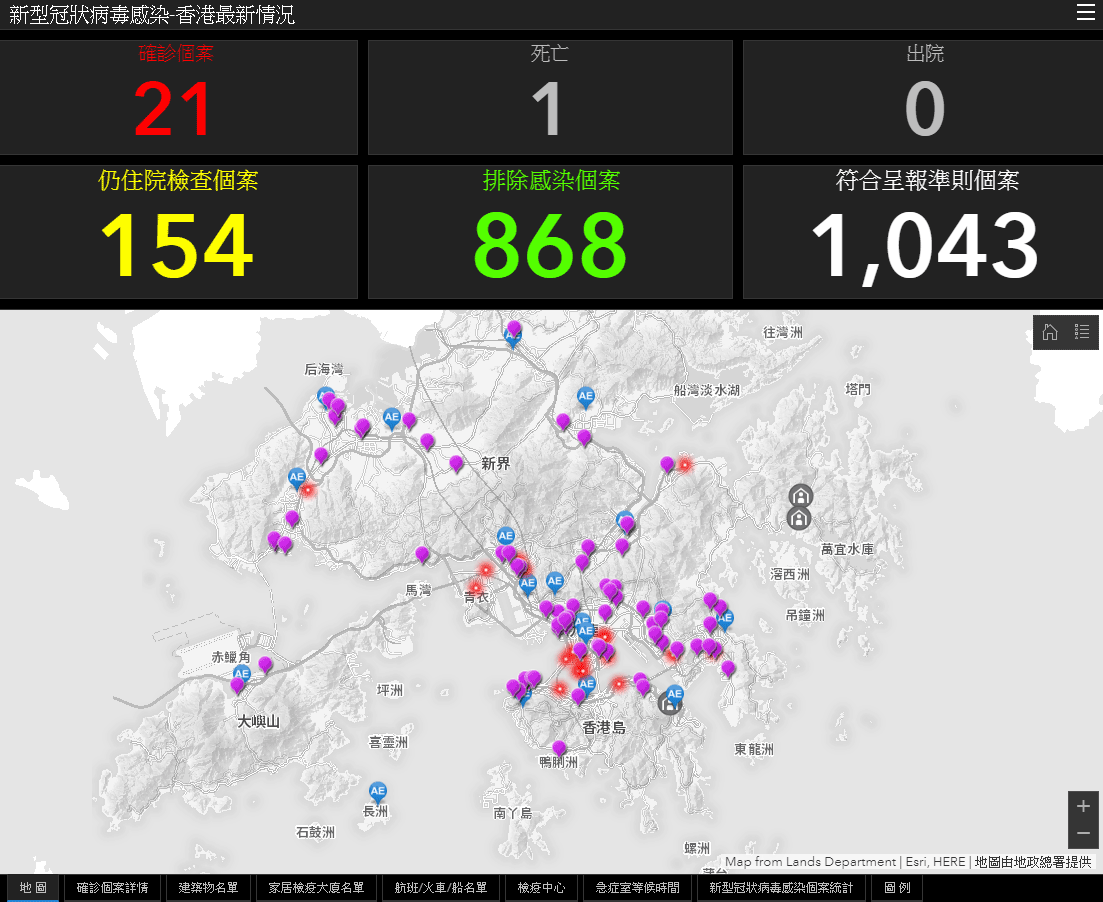Click the AE hospital marker above 長洲
1103x902 pixels.
[x=377, y=792]
